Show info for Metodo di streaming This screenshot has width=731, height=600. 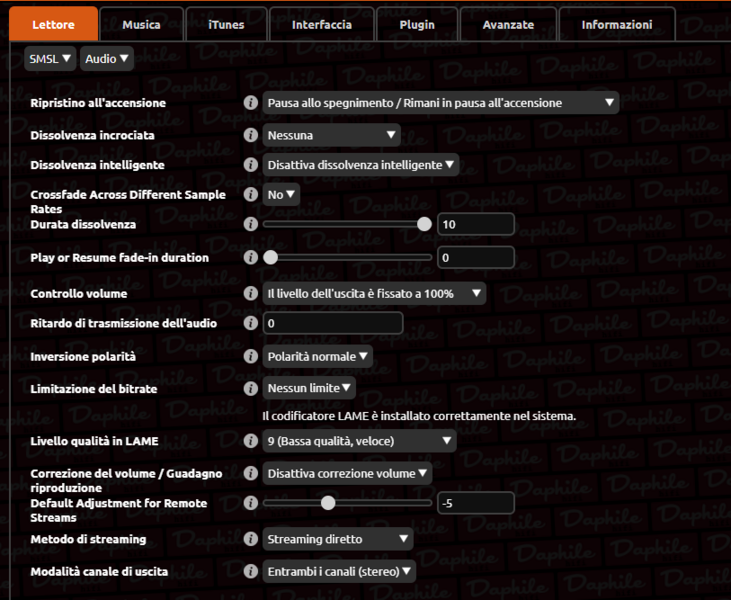click(x=250, y=539)
